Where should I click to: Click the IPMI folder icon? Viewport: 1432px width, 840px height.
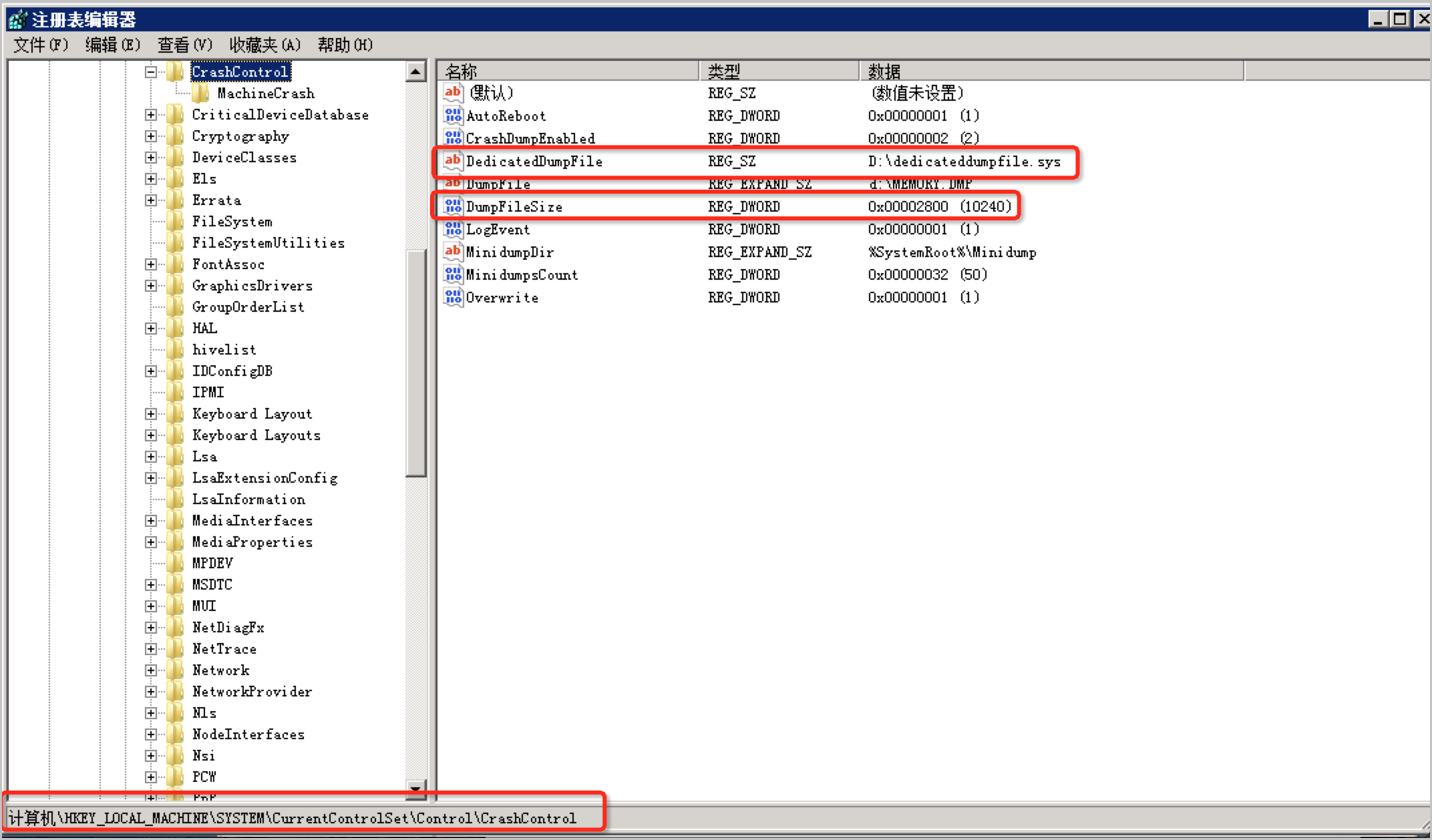176,392
